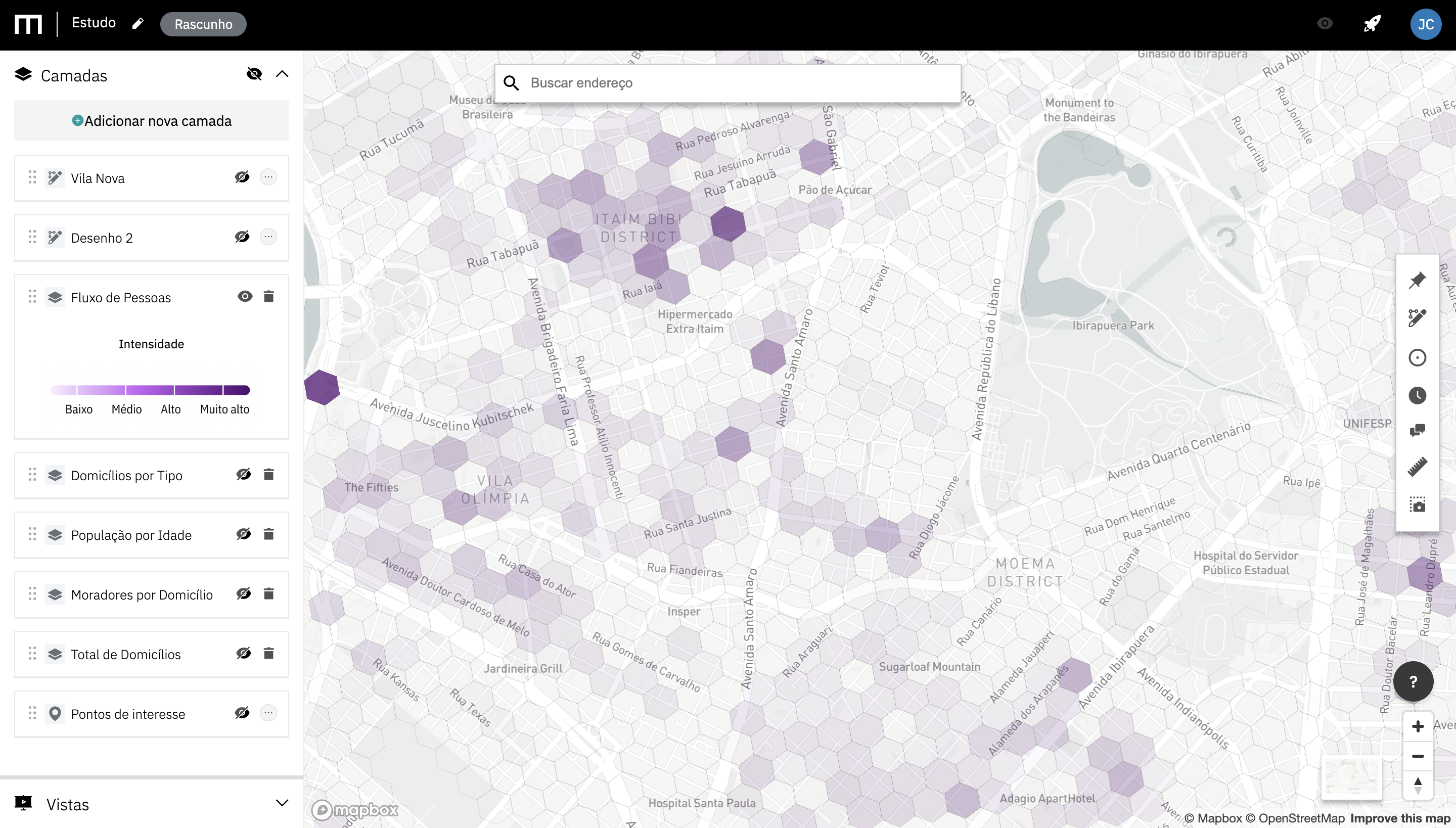
Task: Show the População por Idade layer
Action: (x=244, y=534)
